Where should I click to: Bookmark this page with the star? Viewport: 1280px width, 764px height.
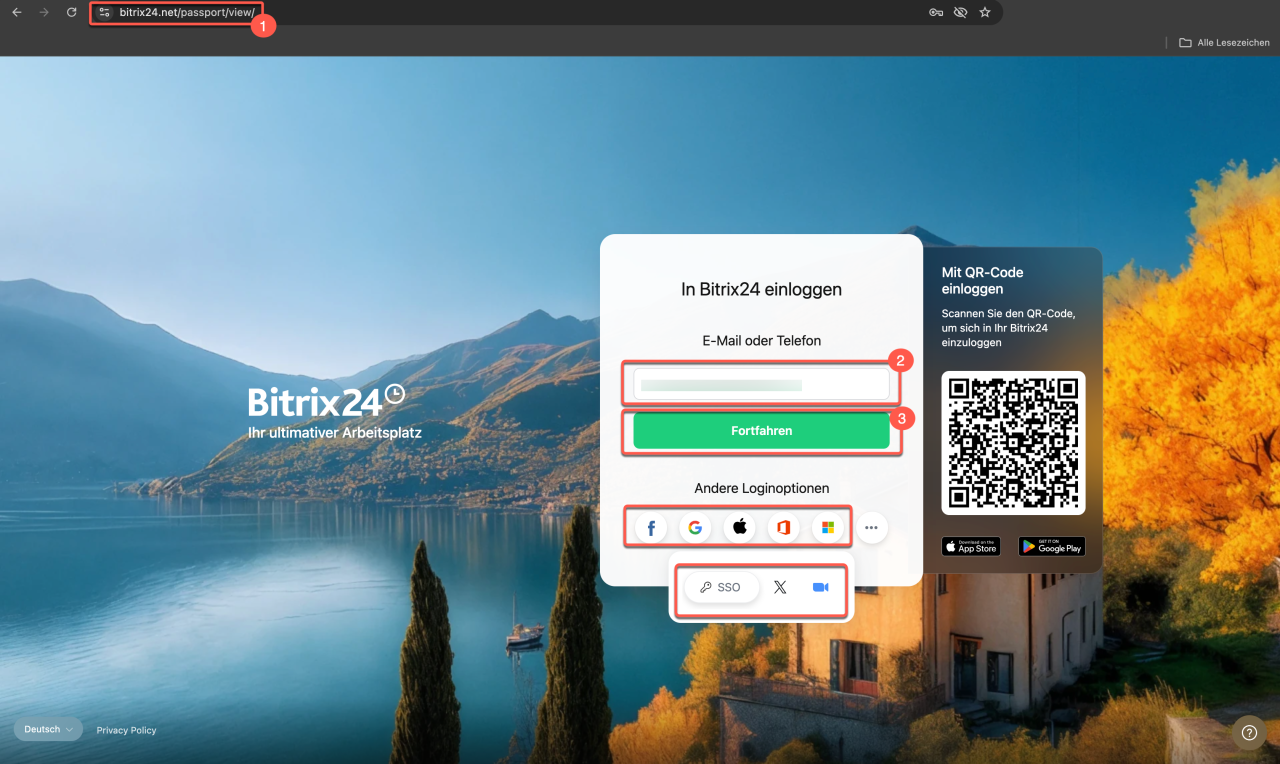tap(985, 12)
